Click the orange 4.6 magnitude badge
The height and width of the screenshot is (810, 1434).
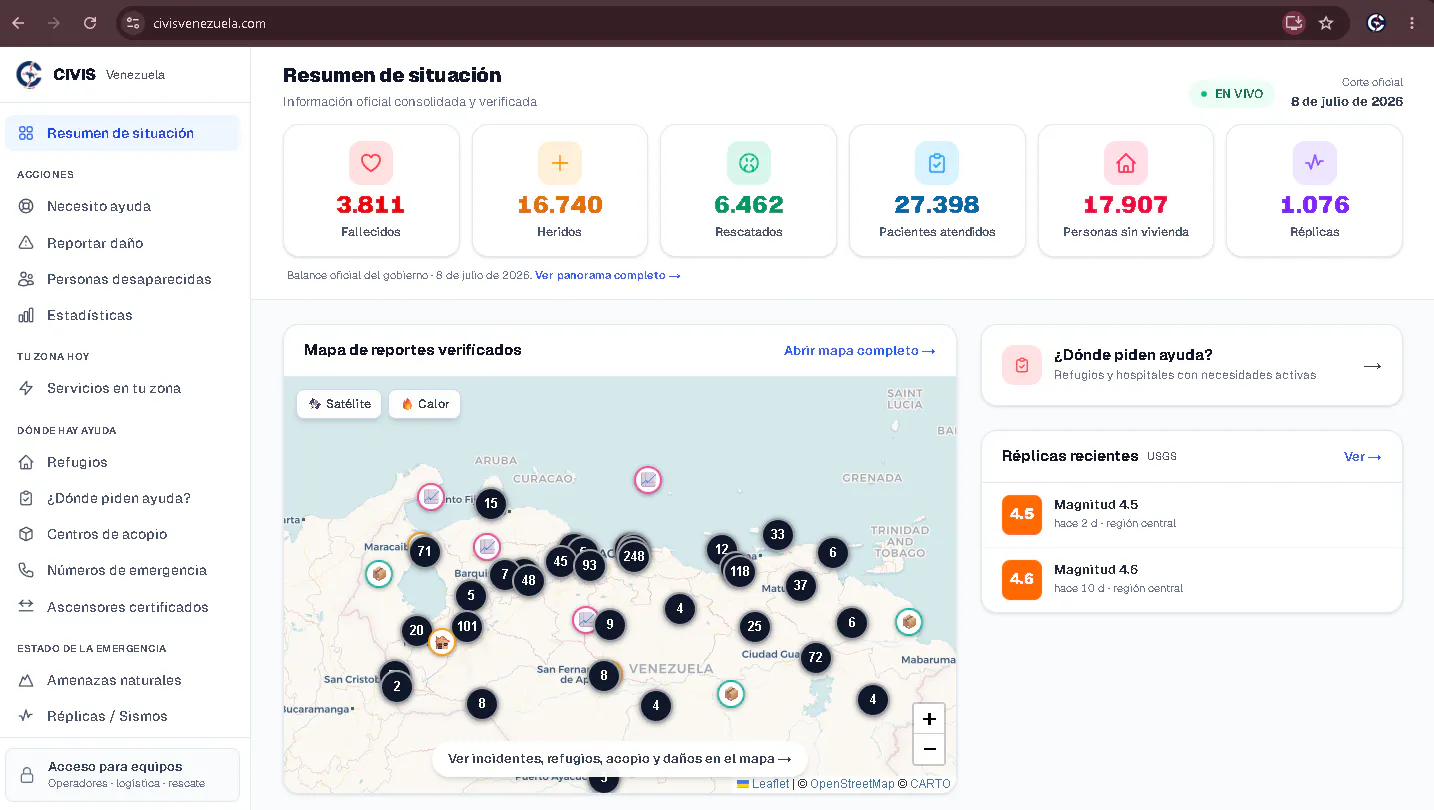point(1022,579)
